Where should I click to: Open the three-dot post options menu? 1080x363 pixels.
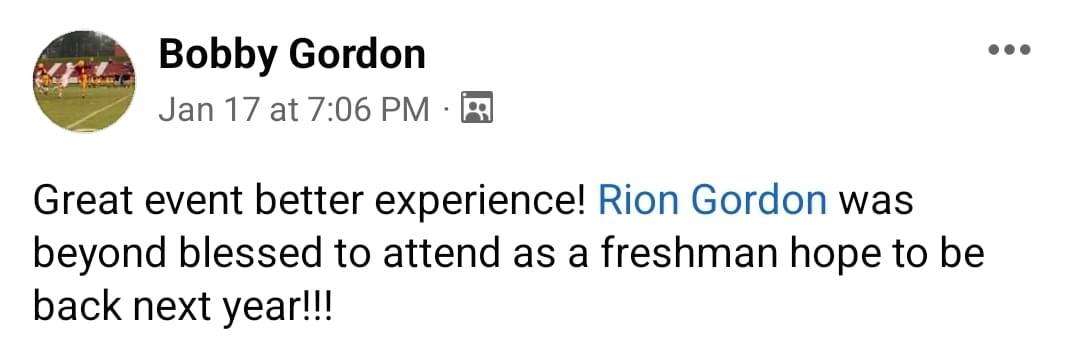tap(1009, 50)
